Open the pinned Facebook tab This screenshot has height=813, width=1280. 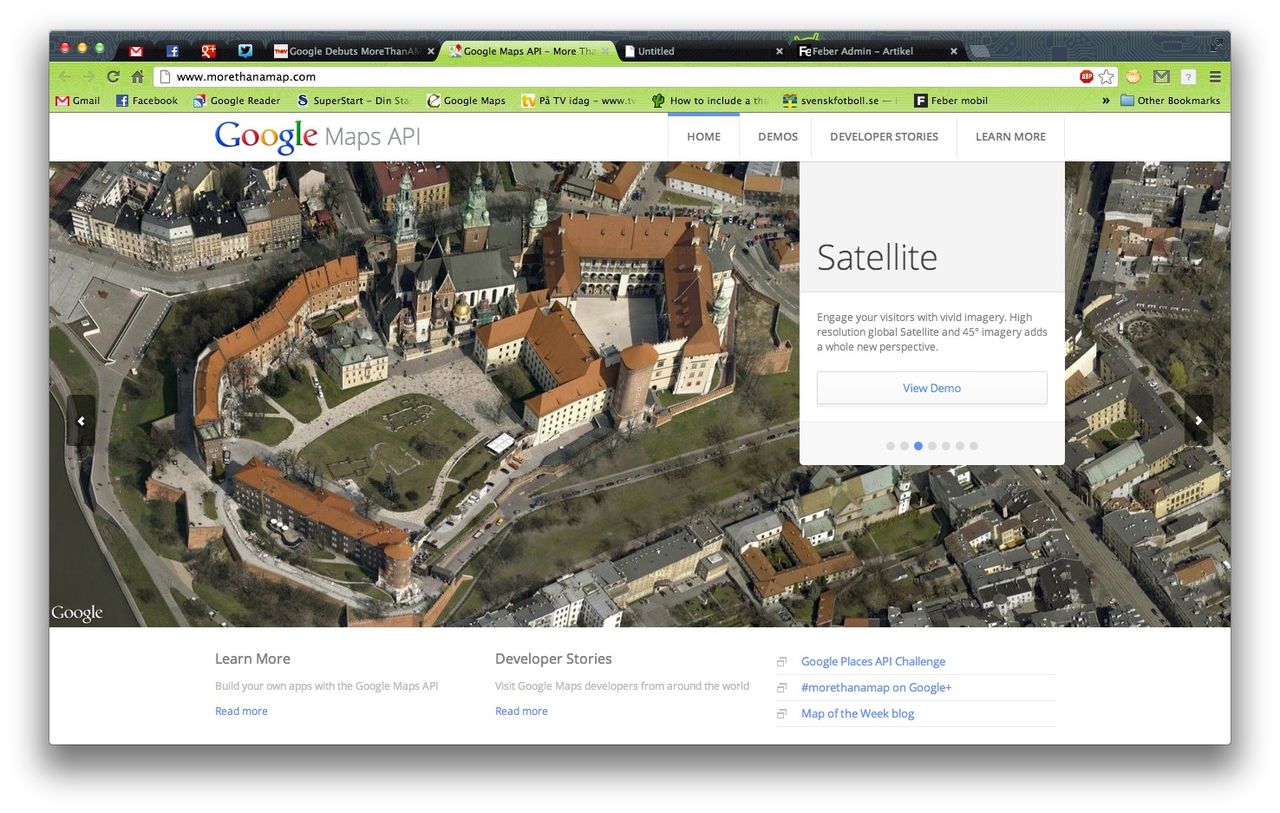point(172,51)
